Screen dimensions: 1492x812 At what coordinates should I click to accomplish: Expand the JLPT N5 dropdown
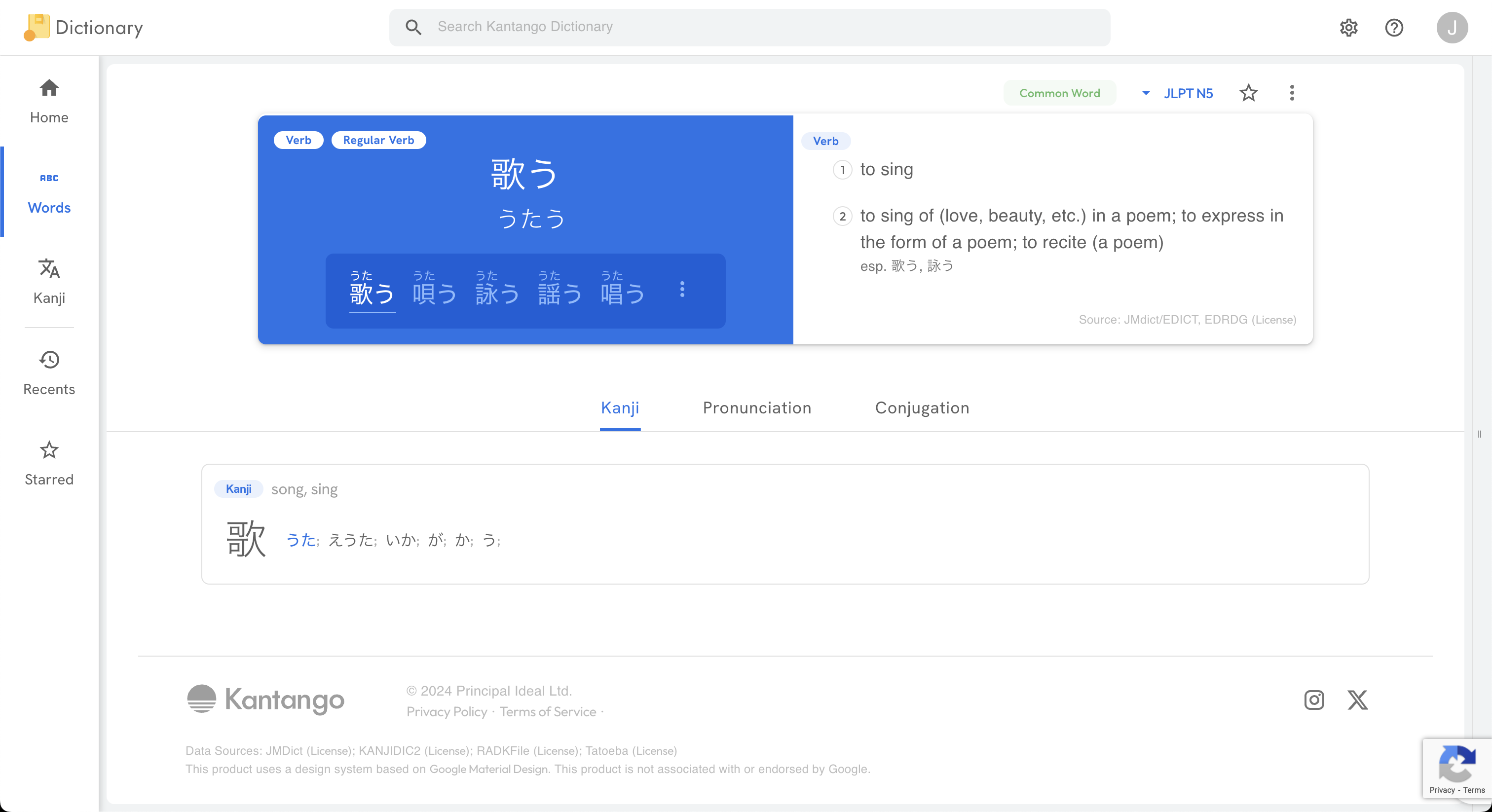(1178, 93)
